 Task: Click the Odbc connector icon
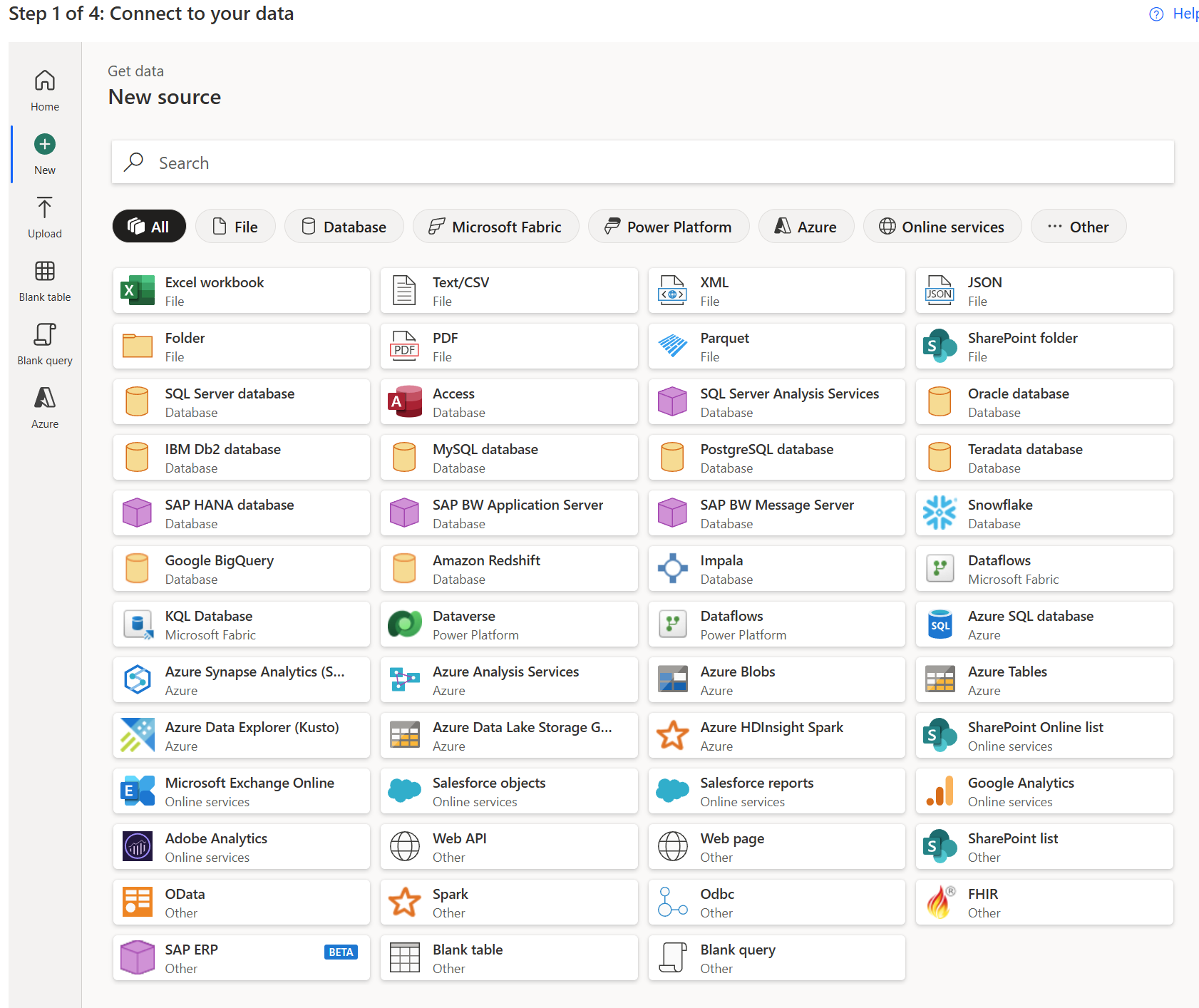[x=672, y=902]
